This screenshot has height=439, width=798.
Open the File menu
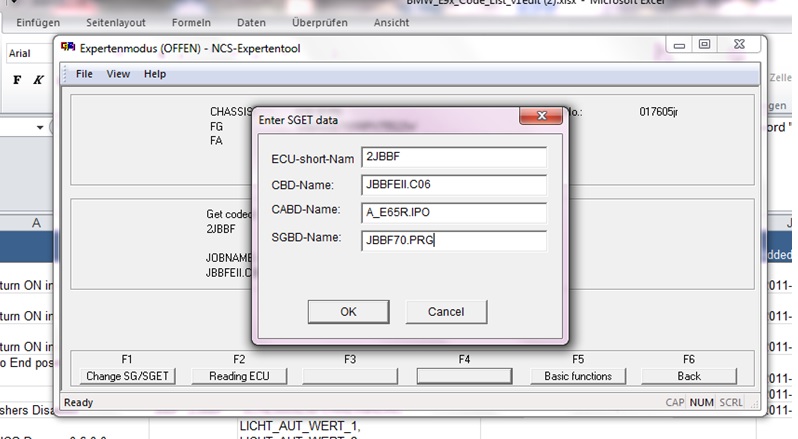[84, 74]
